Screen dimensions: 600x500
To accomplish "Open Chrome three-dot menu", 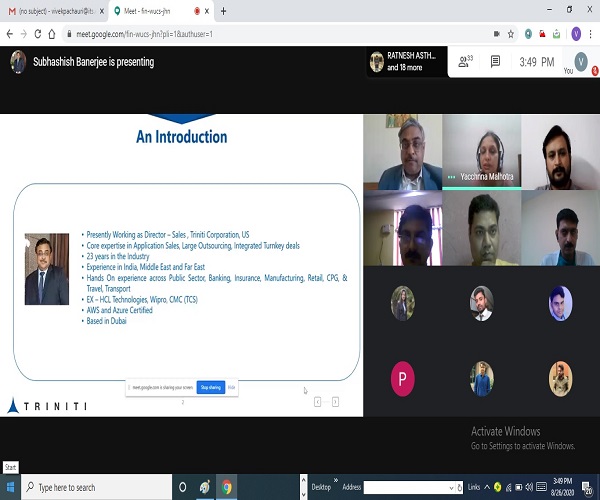I will point(590,34).
